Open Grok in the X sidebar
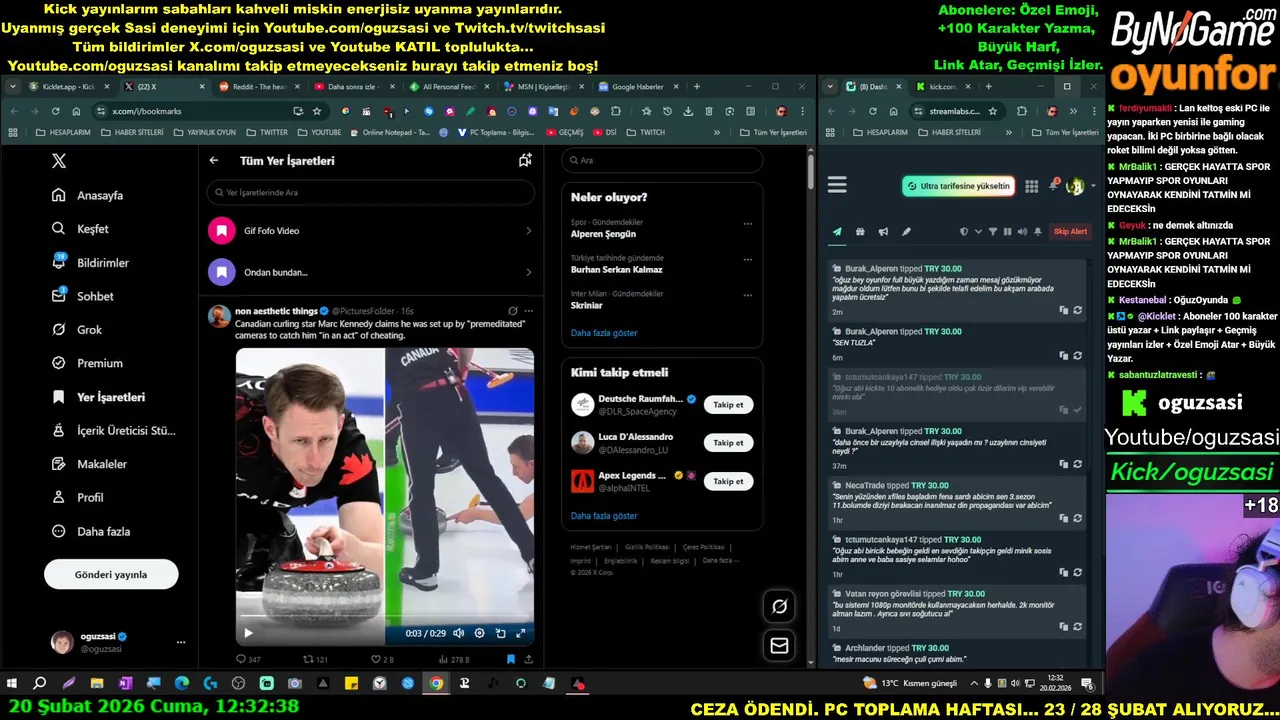Viewport: 1280px width, 720px height. pos(77,330)
